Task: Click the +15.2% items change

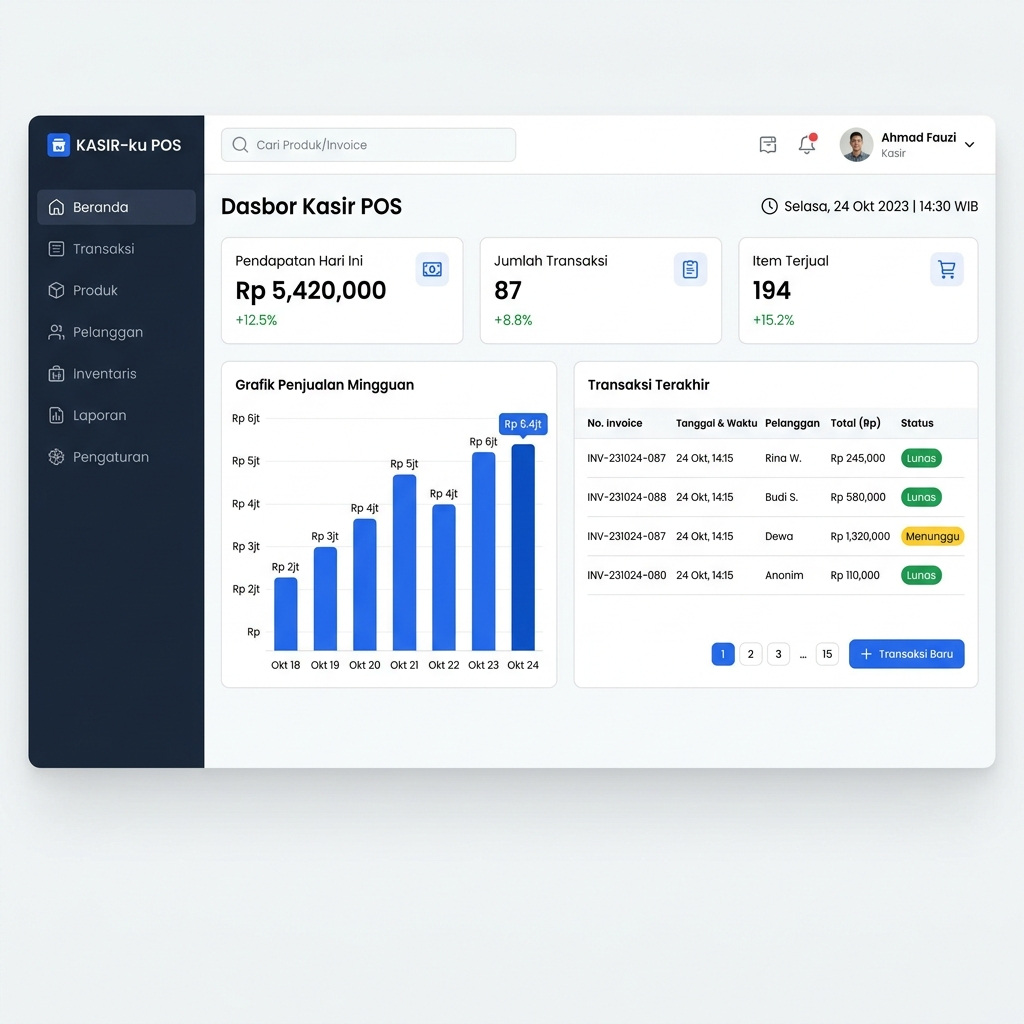Action: pyautogui.click(x=773, y=320)
